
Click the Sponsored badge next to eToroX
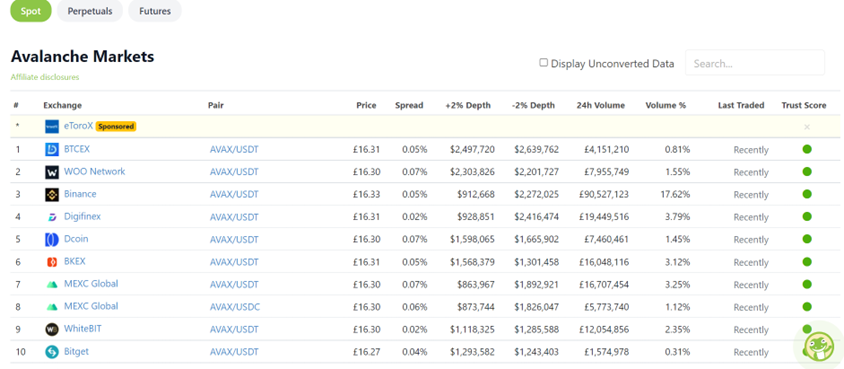pyautogui.click(x=116, y=126)
